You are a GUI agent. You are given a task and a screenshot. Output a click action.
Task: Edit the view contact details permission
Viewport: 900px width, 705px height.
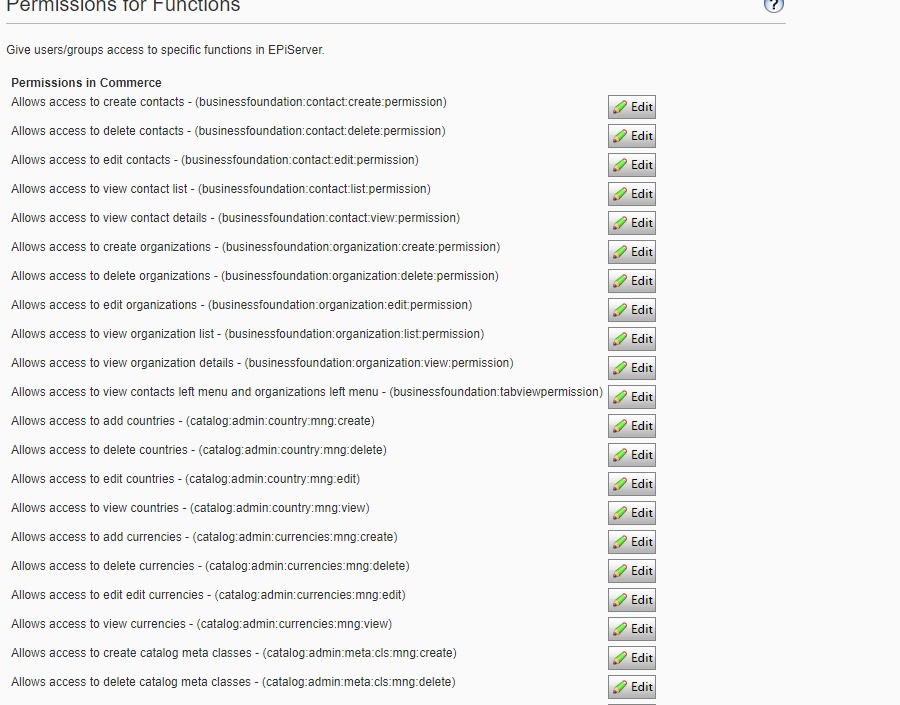632,223
